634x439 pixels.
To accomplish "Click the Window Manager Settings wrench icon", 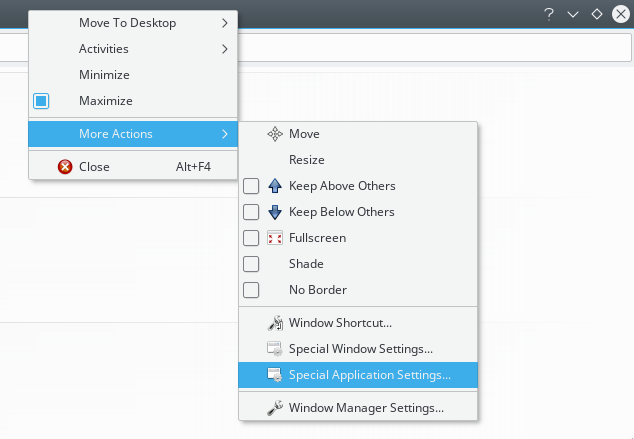I will (x=276, y=408).
